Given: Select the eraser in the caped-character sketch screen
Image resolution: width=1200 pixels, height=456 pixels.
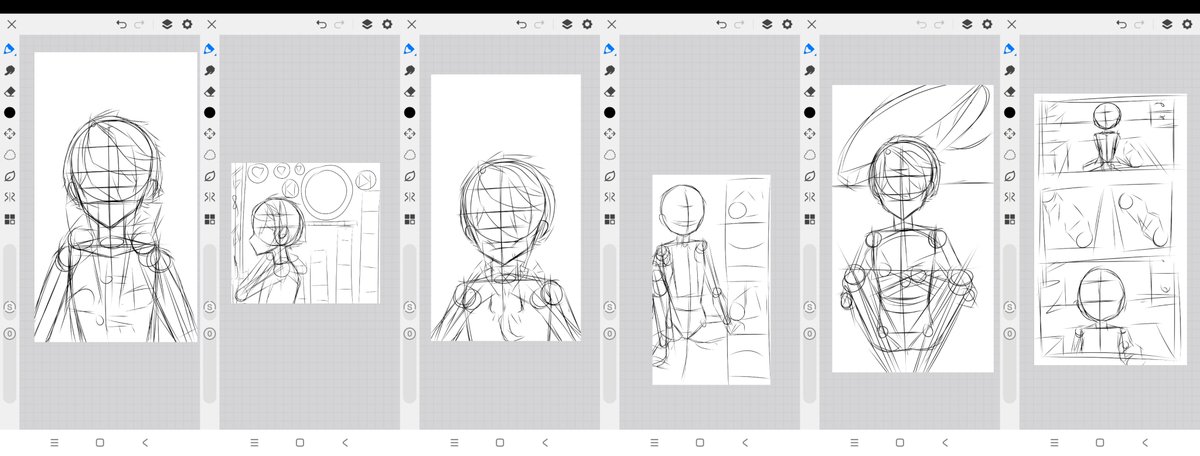Looking at the screenshot, I should pyautogui.click(x=9, y=91).
